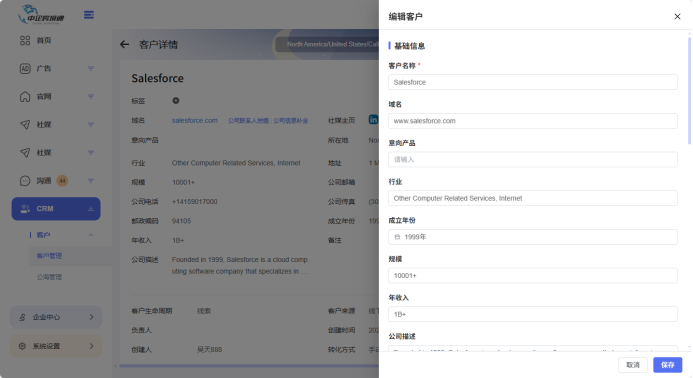The image size is (693, 378).
Task: Expand the 沟通 menu arrow
Action: point(91,181)
